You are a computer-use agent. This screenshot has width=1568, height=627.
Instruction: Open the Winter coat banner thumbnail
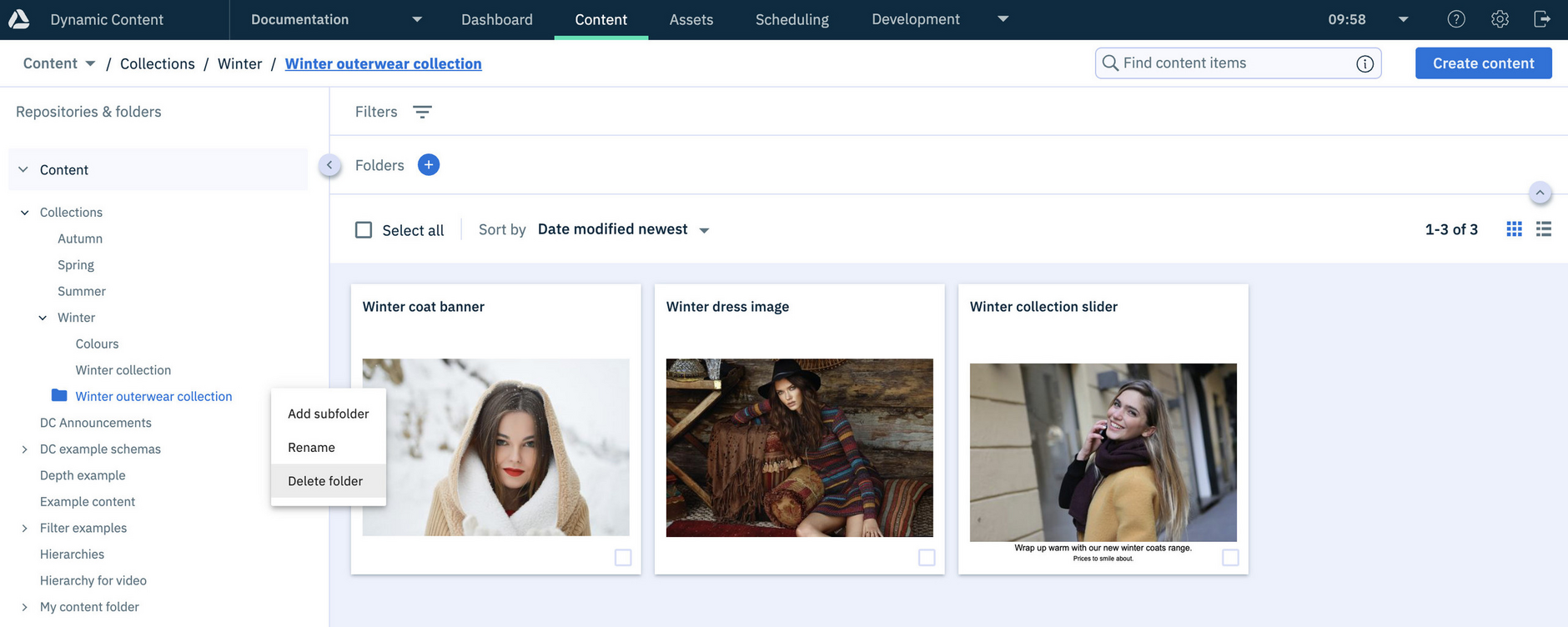(x=496, y=447)
